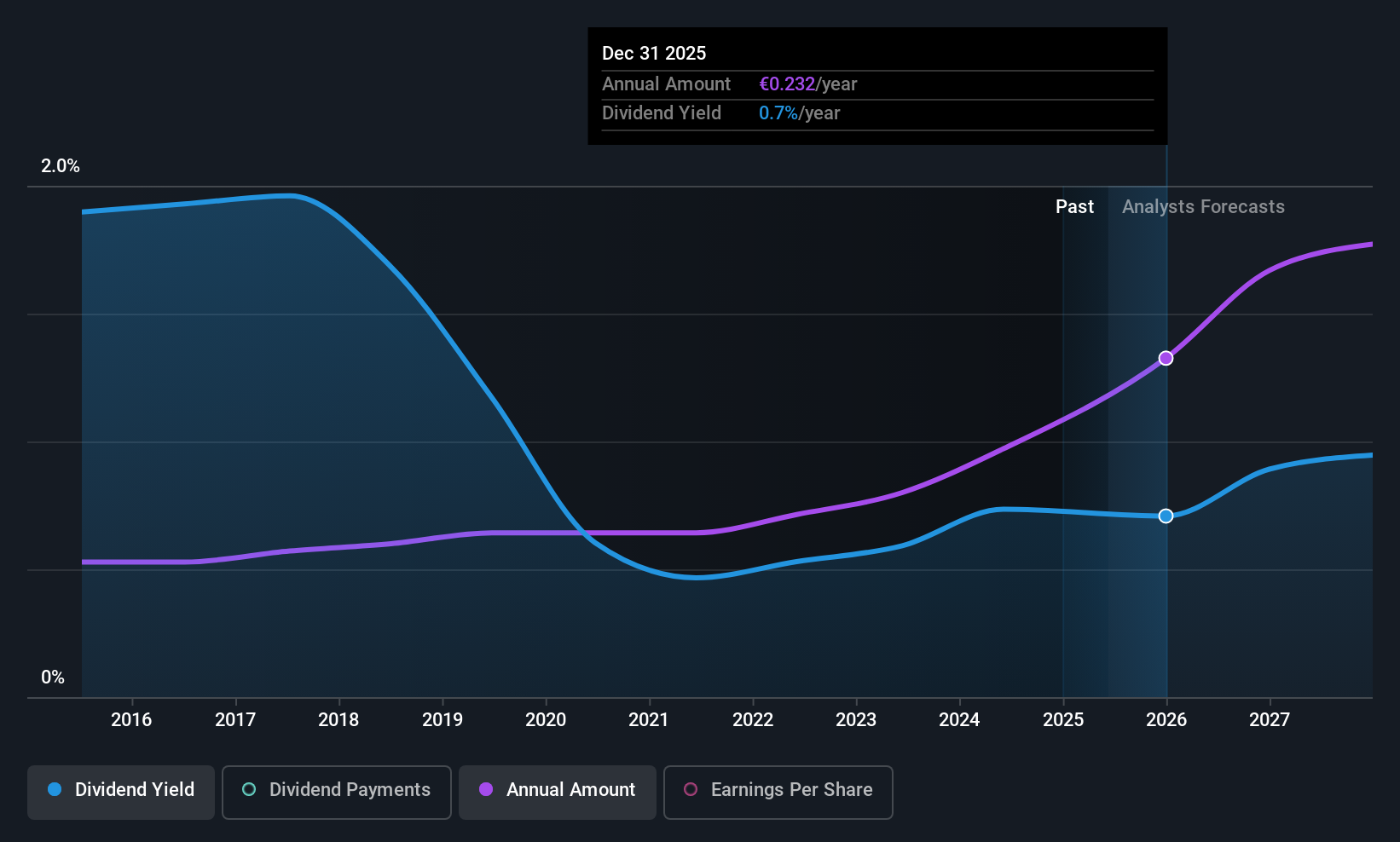This screenshot has height=842, width=1400.
Task: Click the blue Dividend Yield legend dot
Action: [x=55, y=789]
